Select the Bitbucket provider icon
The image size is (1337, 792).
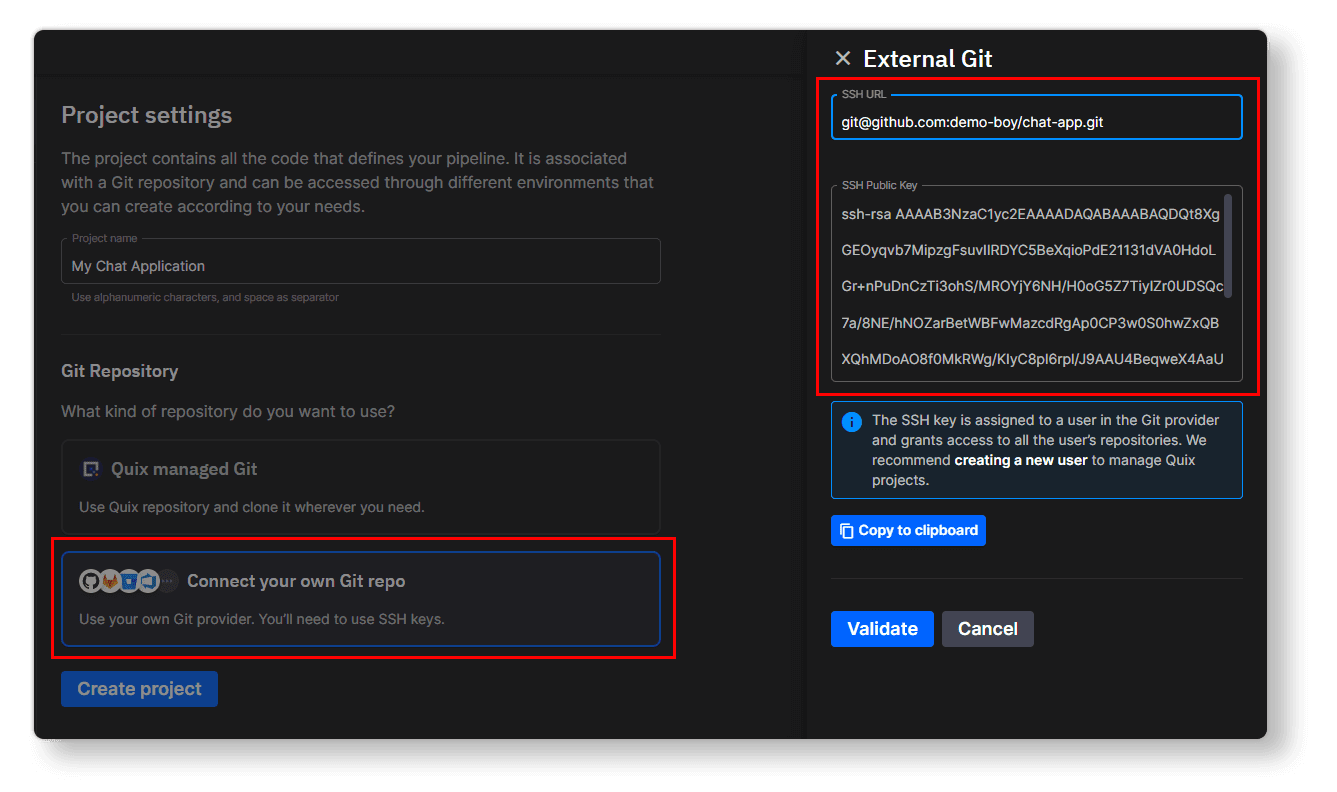tap(129, 581)
